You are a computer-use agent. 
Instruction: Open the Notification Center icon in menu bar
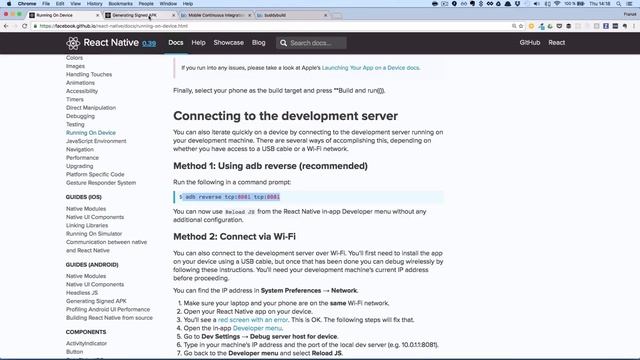click(x=630, y=4)
